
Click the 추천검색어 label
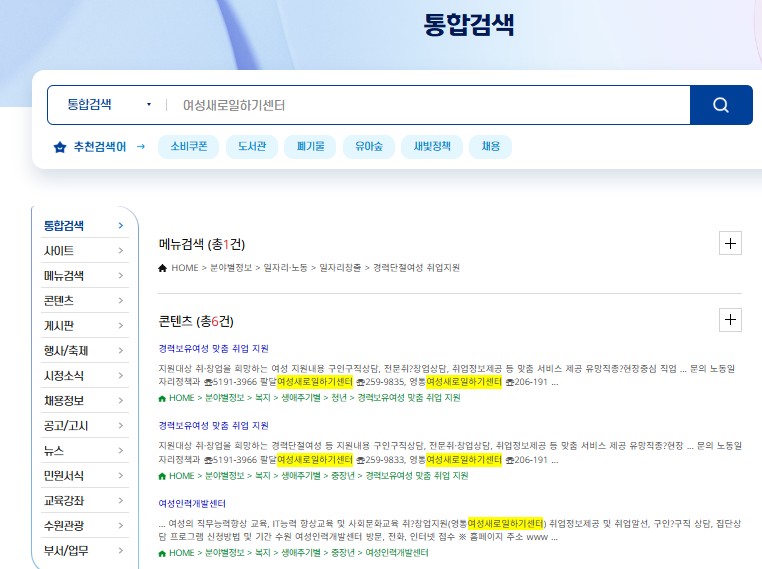tap(100, 147)
